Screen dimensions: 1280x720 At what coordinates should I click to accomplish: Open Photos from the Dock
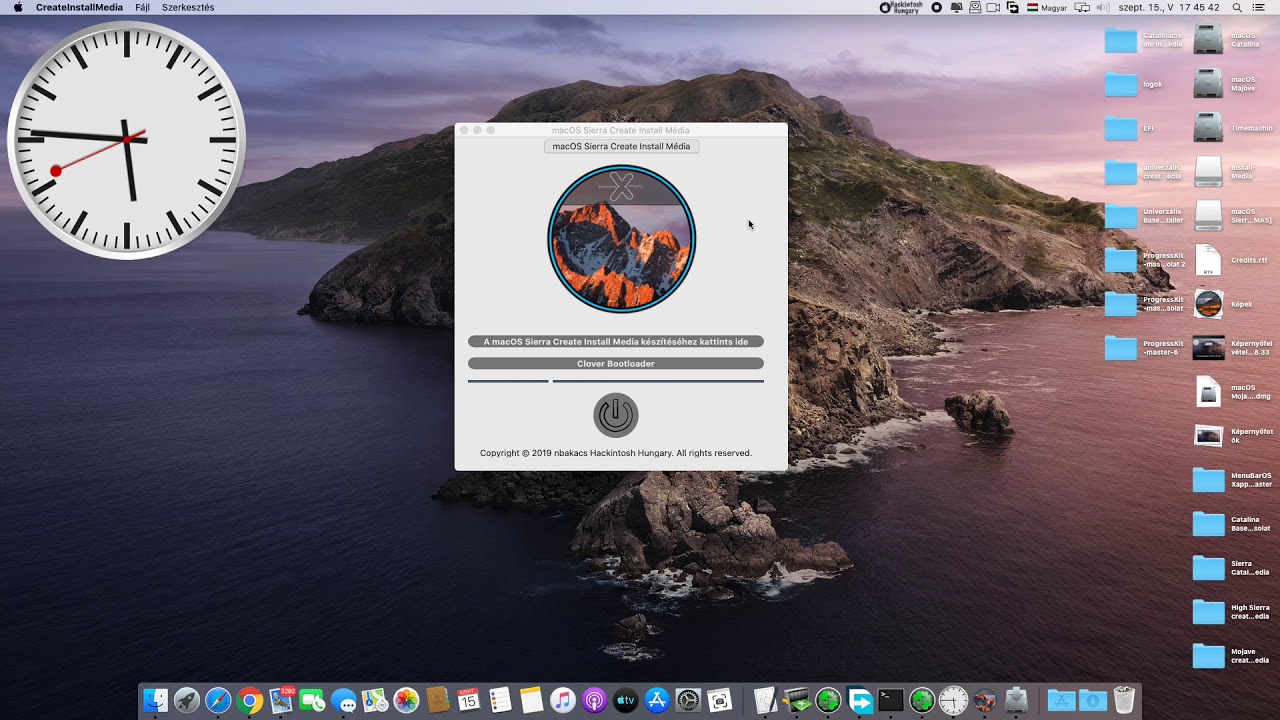[406, 701]
